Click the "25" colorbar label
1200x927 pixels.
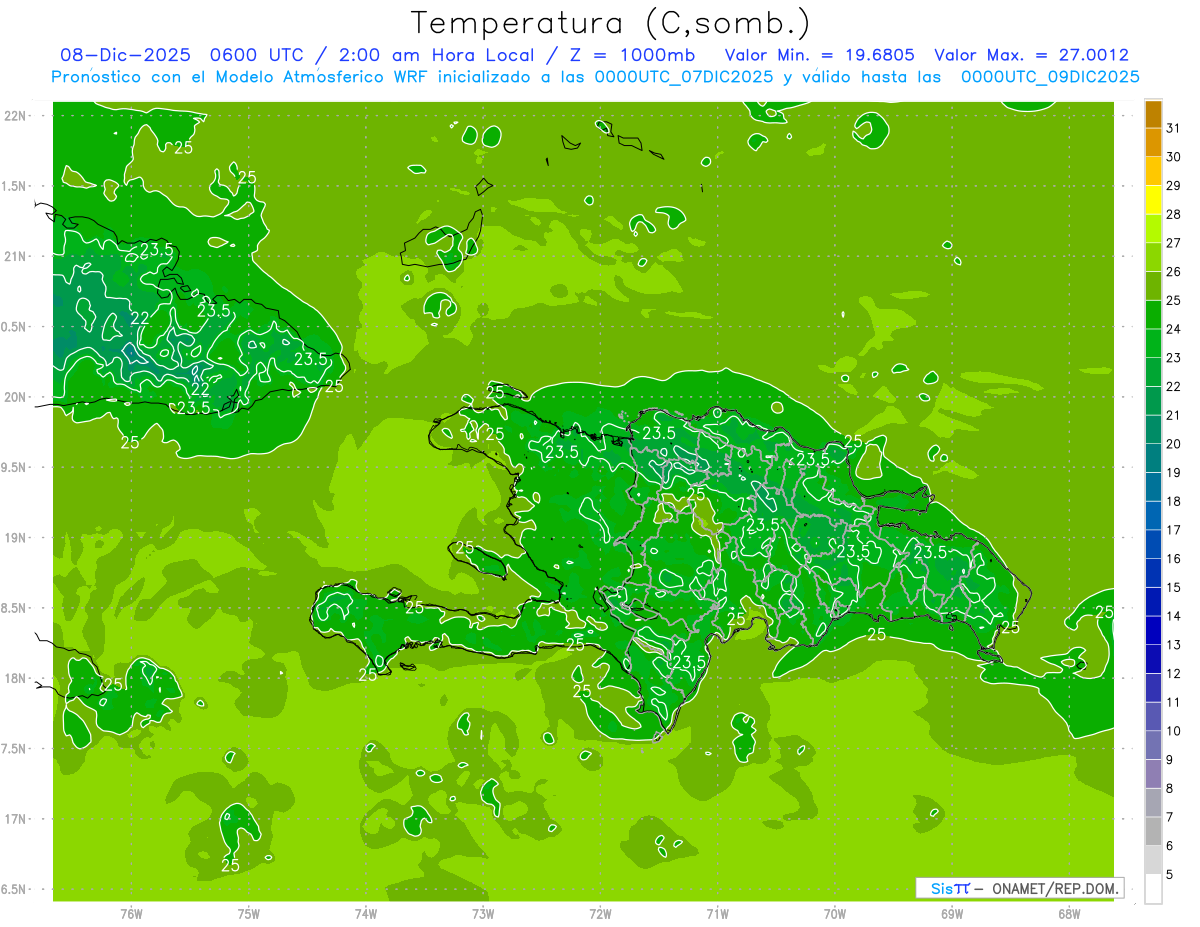(1174, 300)
